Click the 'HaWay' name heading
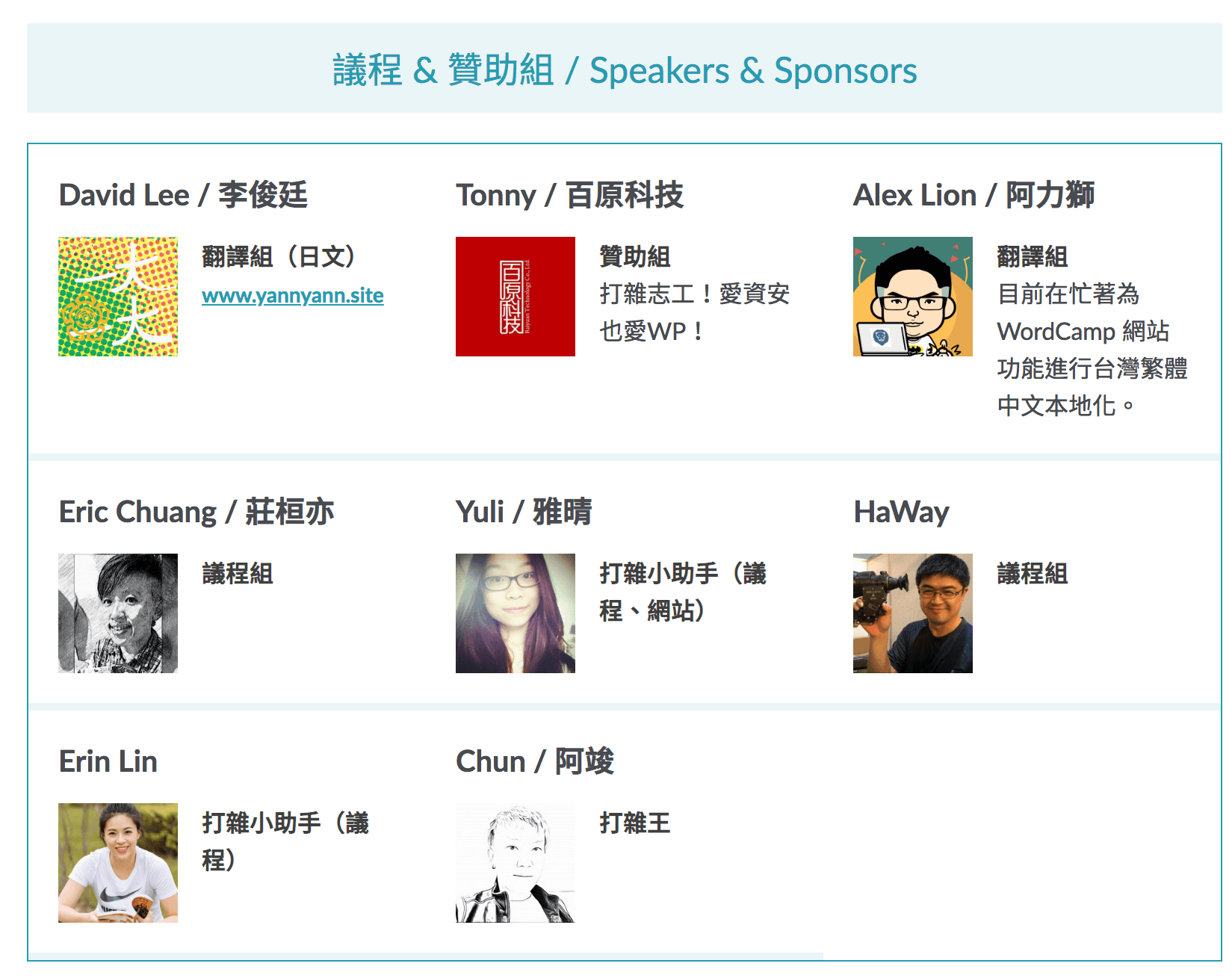This screenshot has height=978, width=1232. tap(901, 512)
